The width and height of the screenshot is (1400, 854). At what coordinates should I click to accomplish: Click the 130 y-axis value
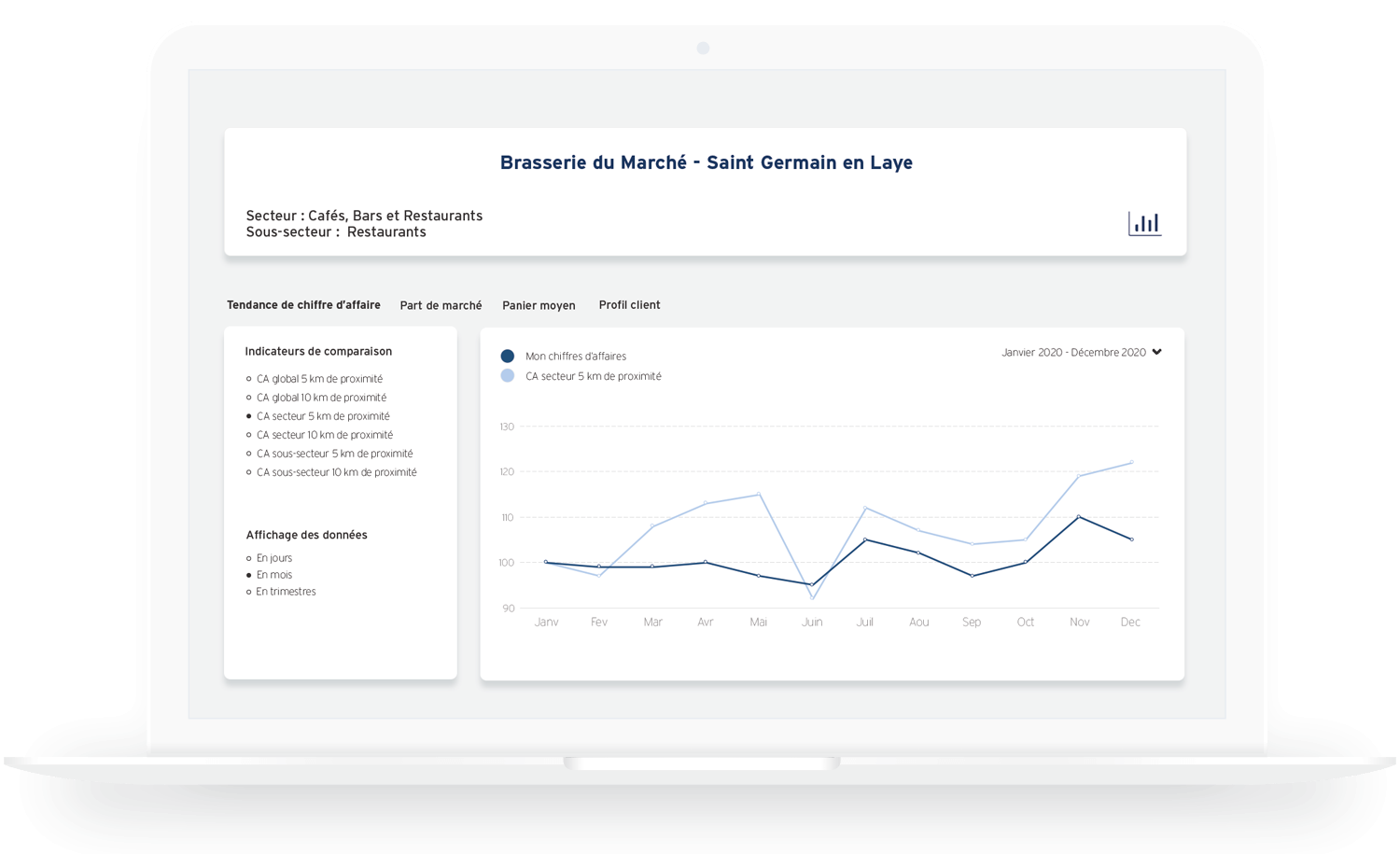click(507, 427)
